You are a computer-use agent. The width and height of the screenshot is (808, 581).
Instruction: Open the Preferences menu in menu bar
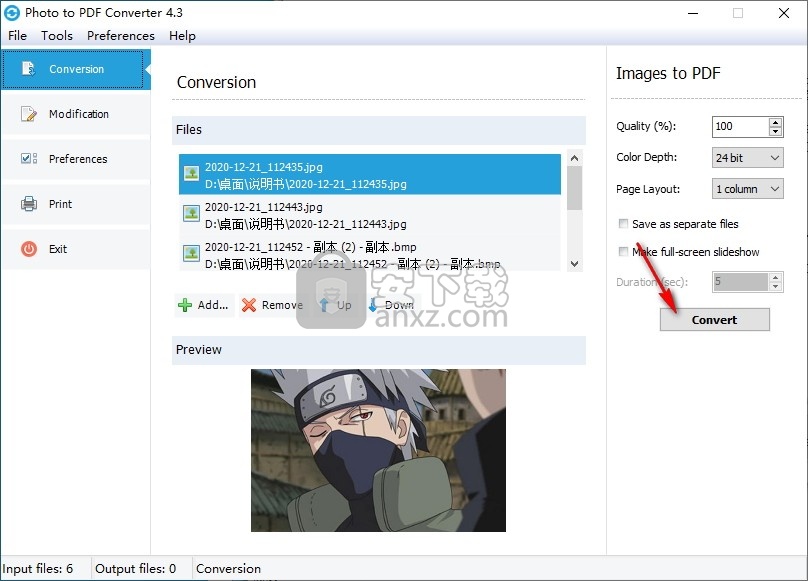pos(121,36)
